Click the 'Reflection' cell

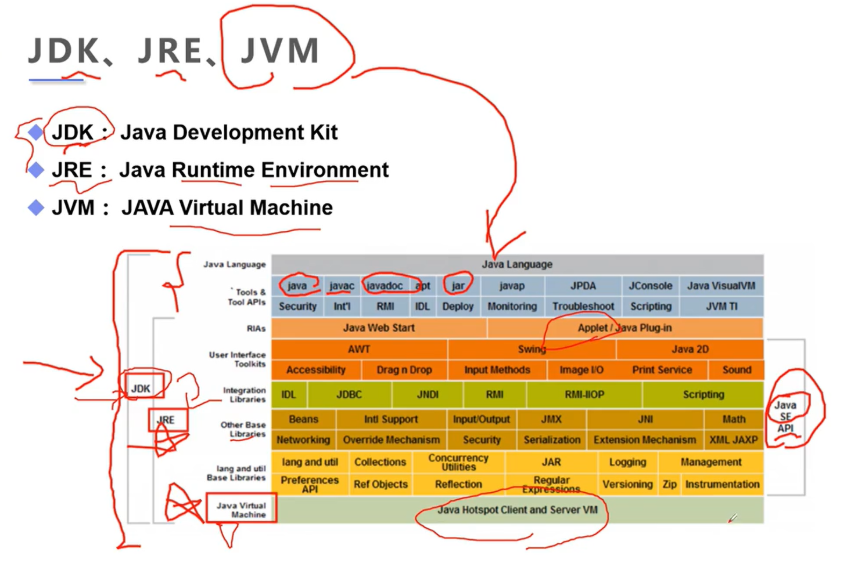click(x=459, y=485)
